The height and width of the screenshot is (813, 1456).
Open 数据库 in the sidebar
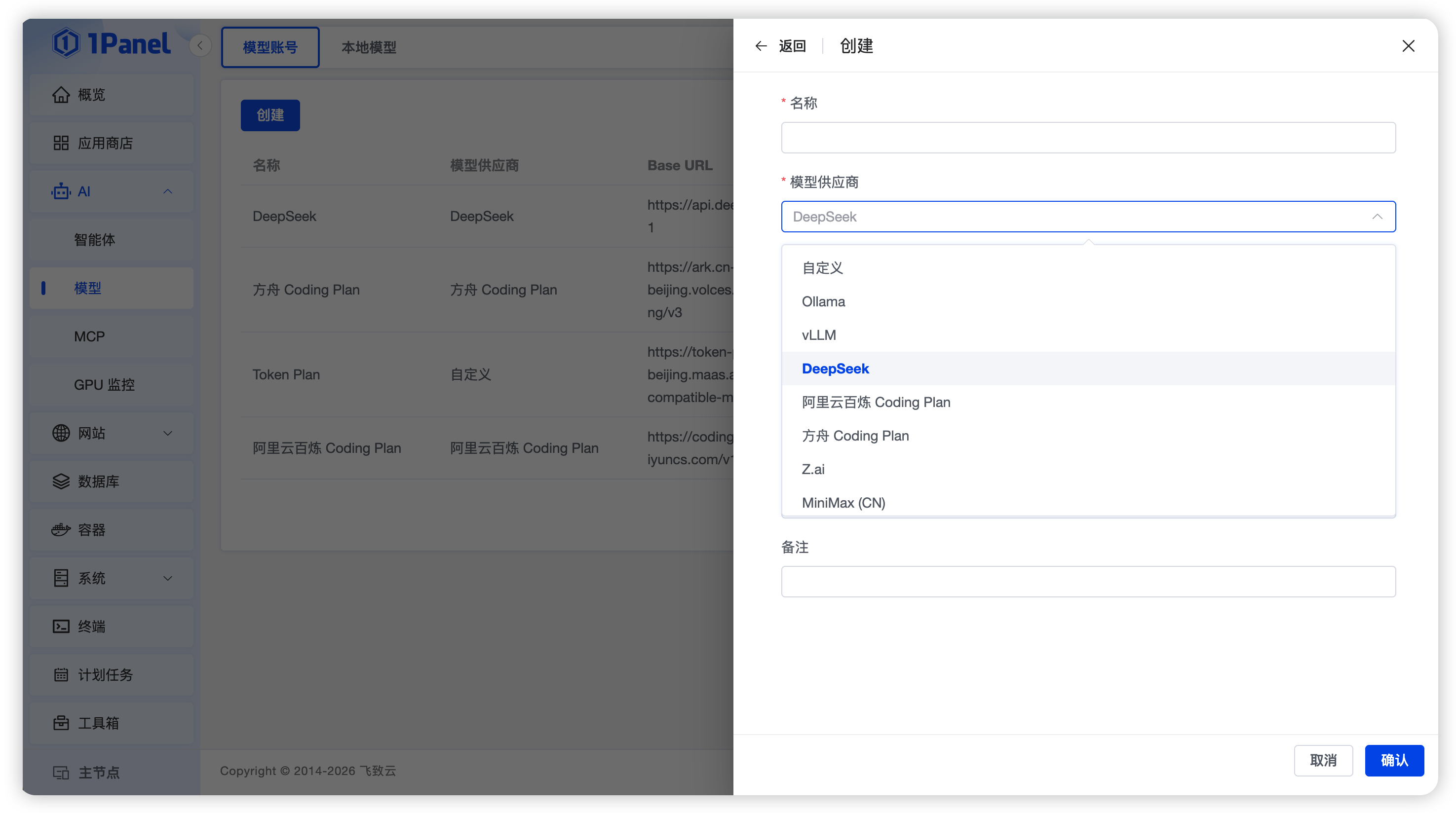(x=112, y=481)
